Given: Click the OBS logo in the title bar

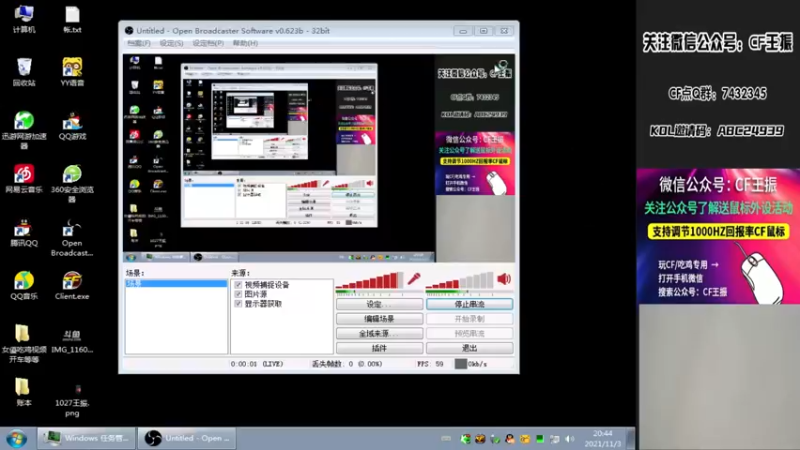Looking at the screenshot, I should (x=129, y=31).
